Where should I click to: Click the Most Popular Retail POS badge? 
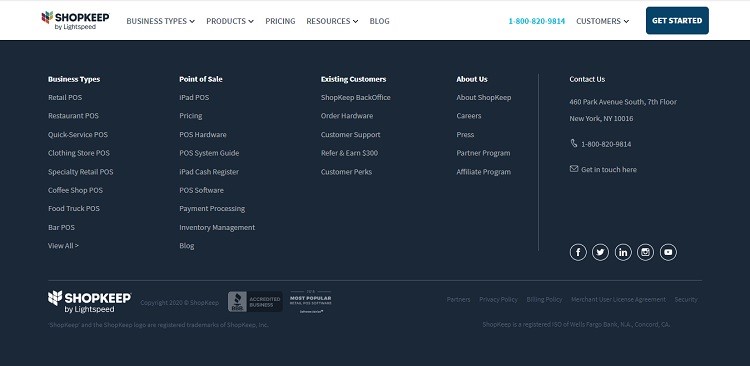pos(311,301)
